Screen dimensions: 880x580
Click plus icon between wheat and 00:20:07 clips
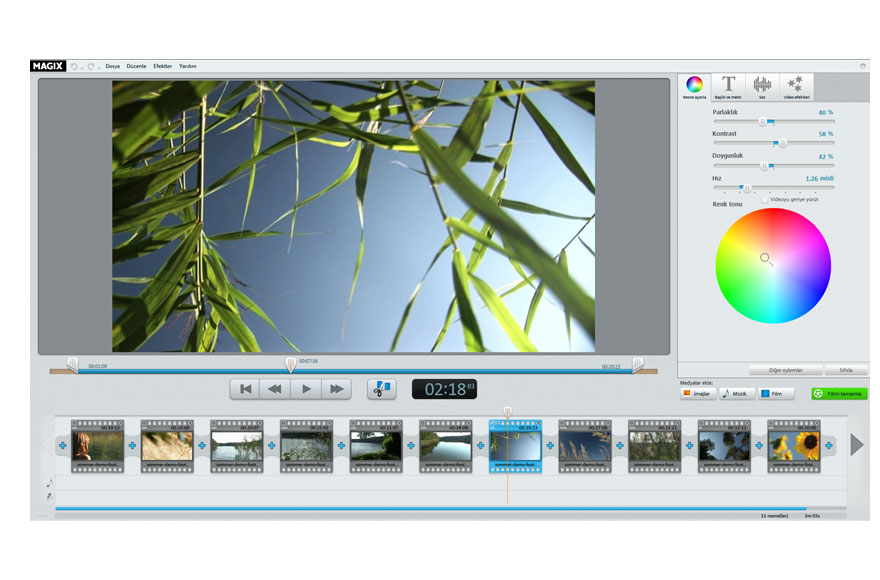(x=202, y=445)
